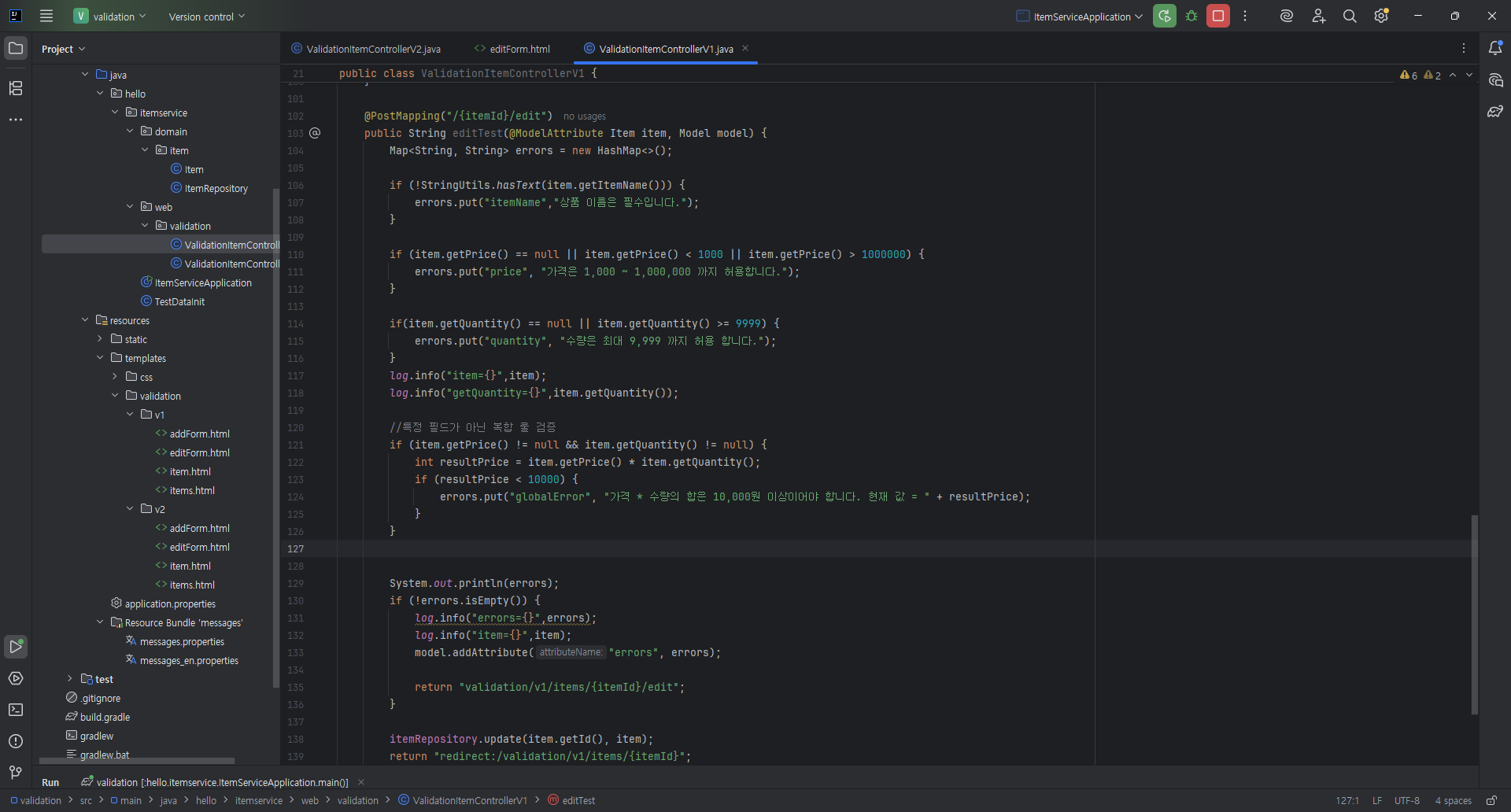
Task: Close the ValidationItemControllerV1.java tab
Action: [x=745, y=48]
